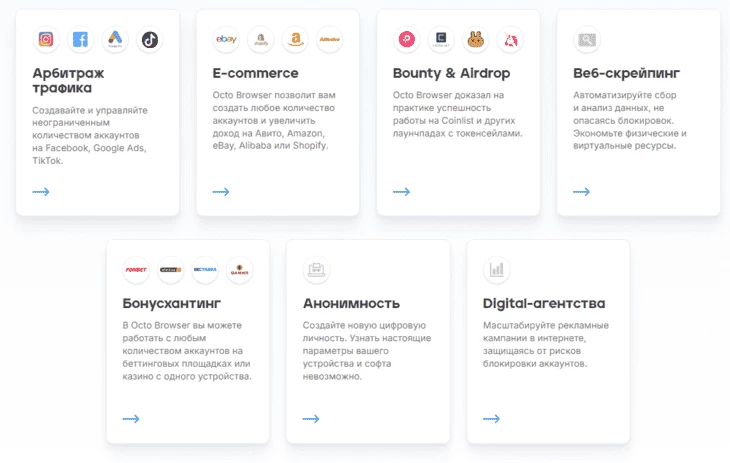730x463 pixels.
Task: Click the Google Ads icon
Action: [116, 40]
